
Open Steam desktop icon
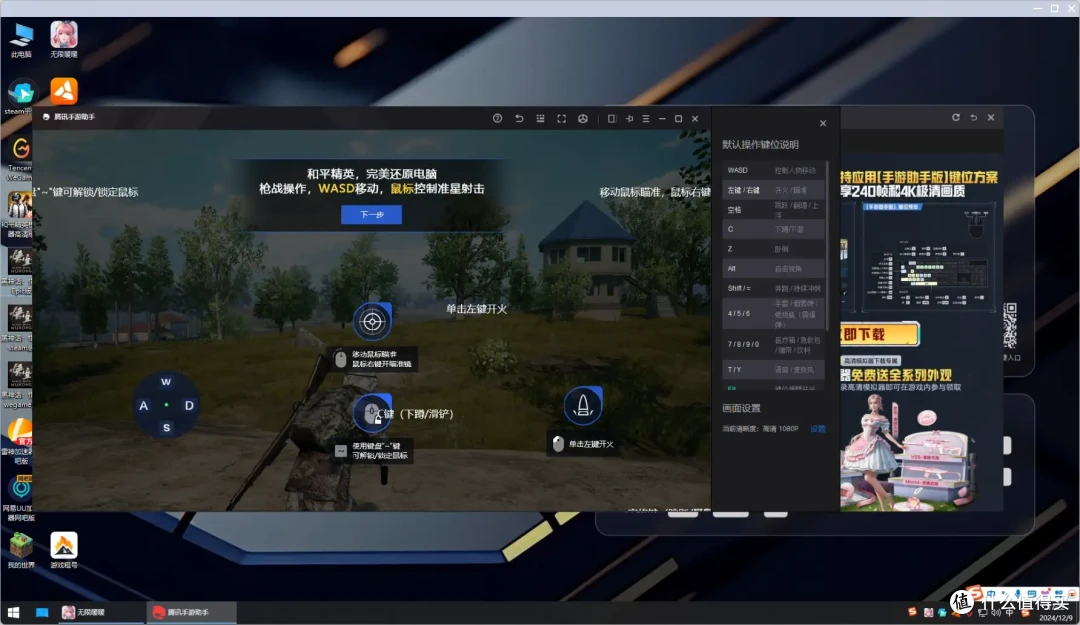coord(20,96)
